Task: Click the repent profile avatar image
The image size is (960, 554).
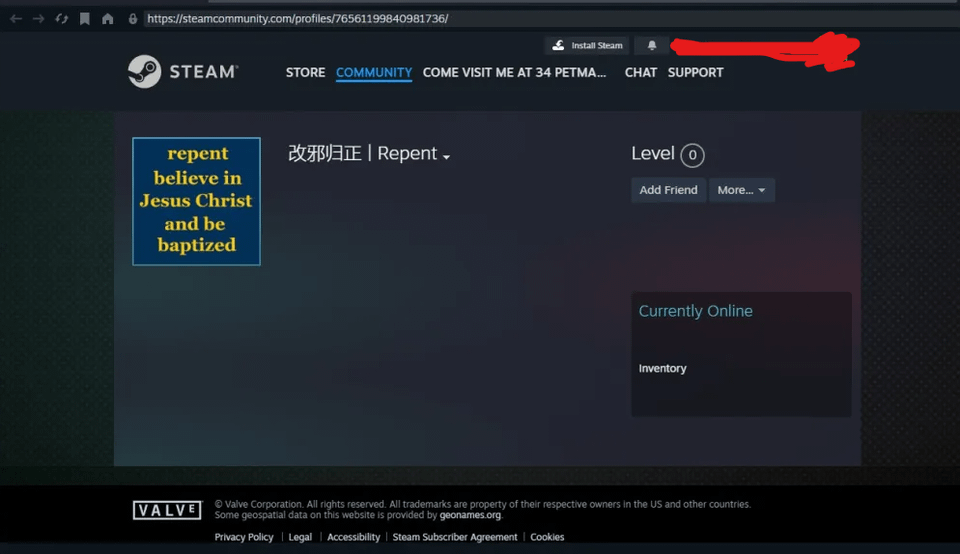Action: coord(197,201)
